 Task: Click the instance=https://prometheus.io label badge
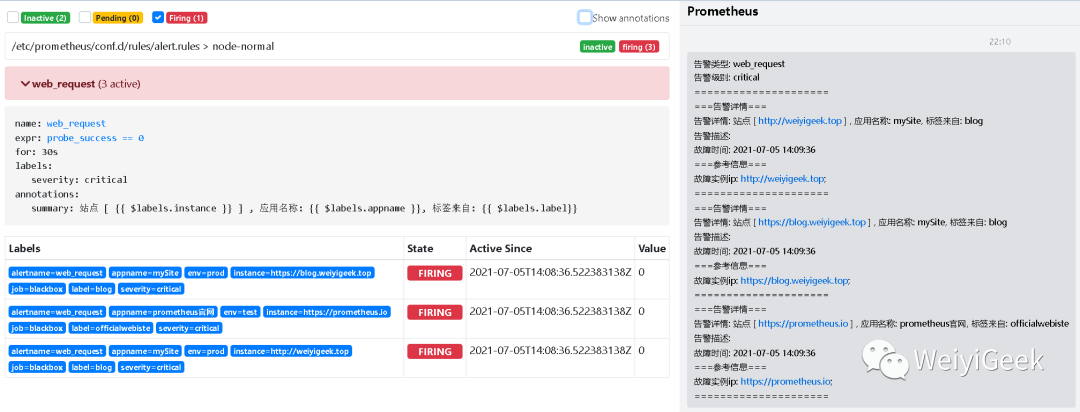click(x=326, y=312)
